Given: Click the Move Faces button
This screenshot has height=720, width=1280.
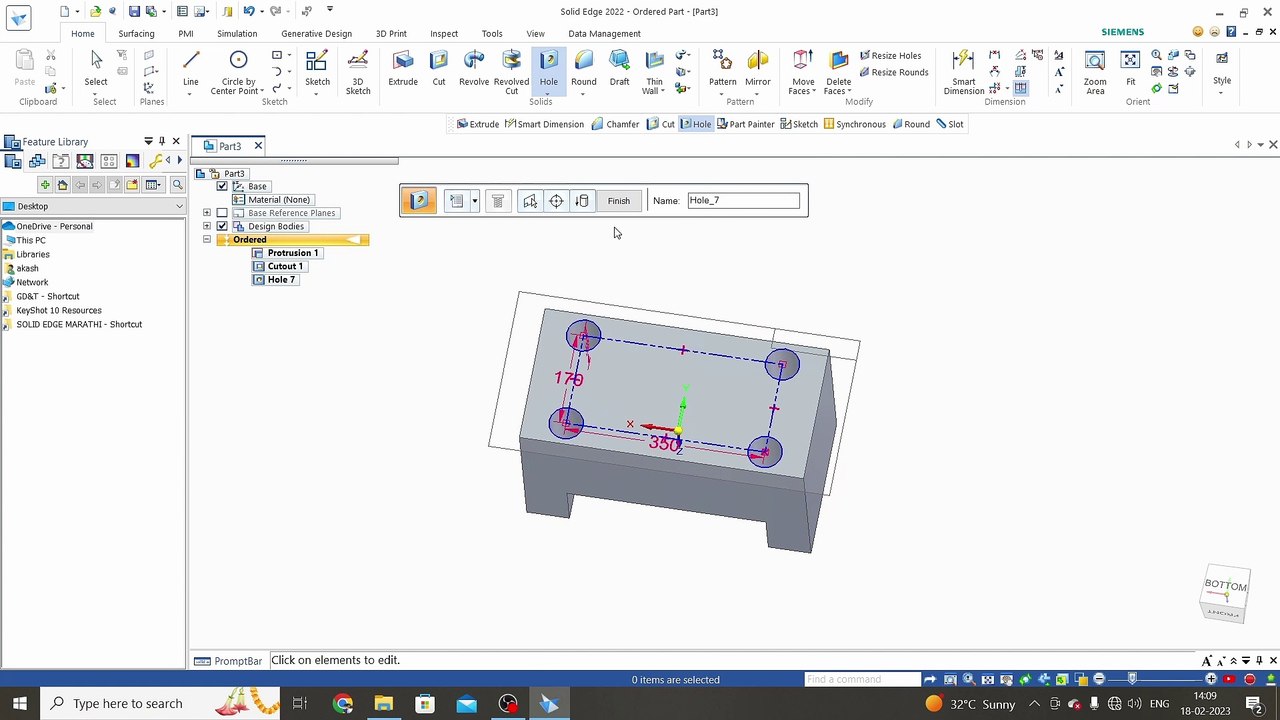Looking at the screenshot, I should 803,72.
